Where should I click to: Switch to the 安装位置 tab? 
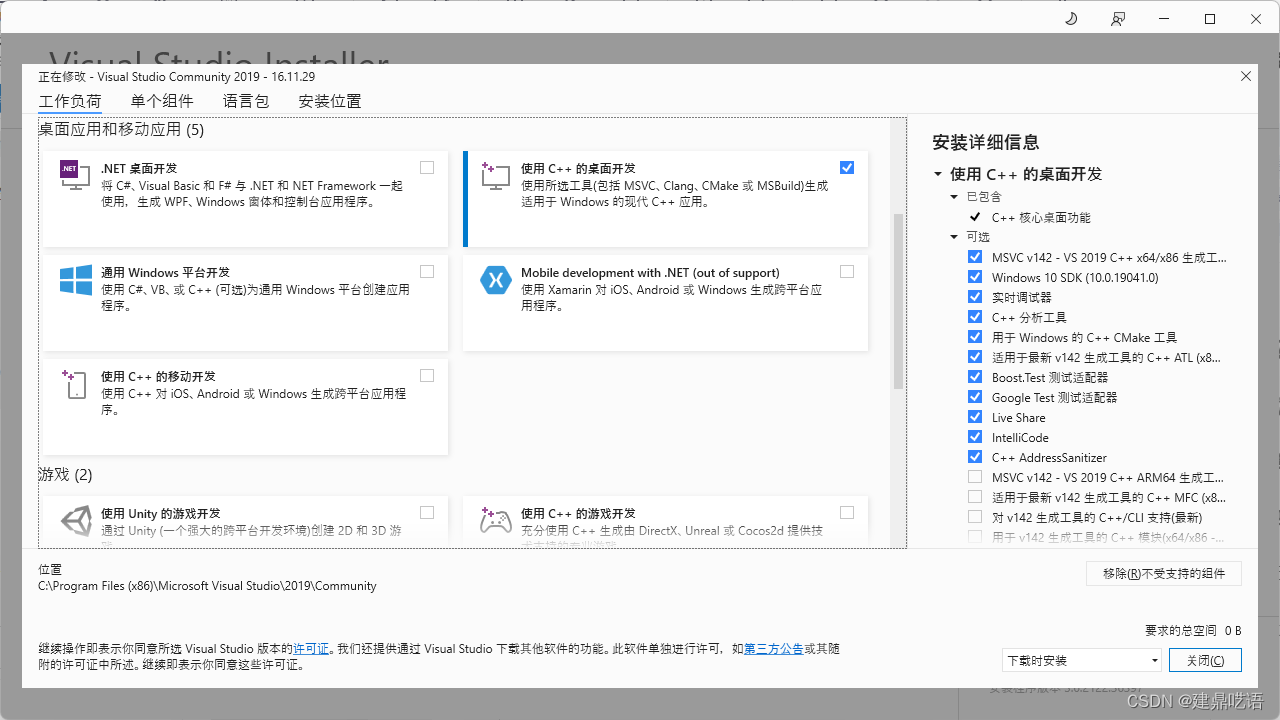click(330, 101)
